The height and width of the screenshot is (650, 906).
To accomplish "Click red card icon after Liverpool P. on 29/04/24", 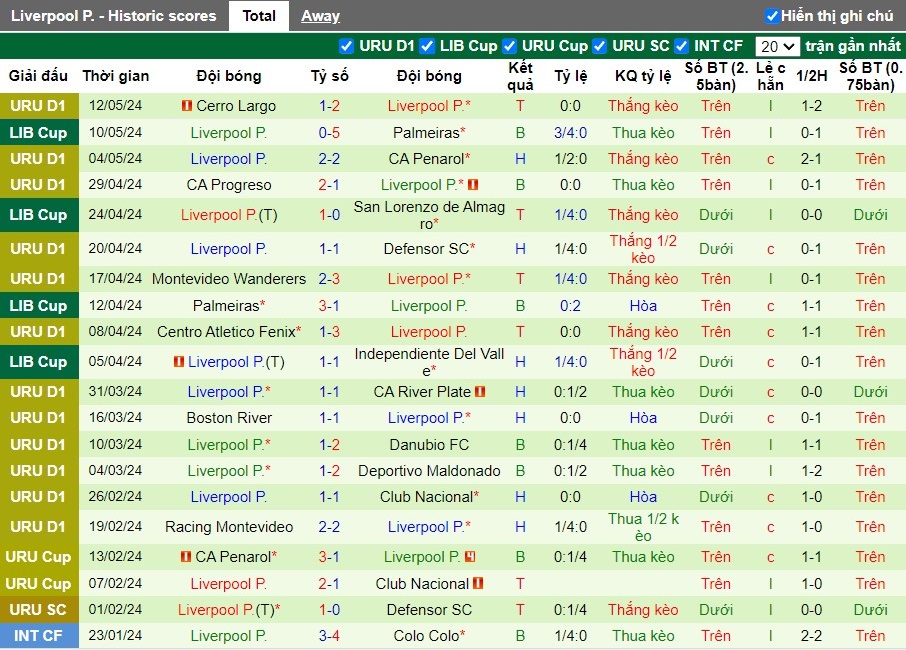I will [x=473, y=185].
